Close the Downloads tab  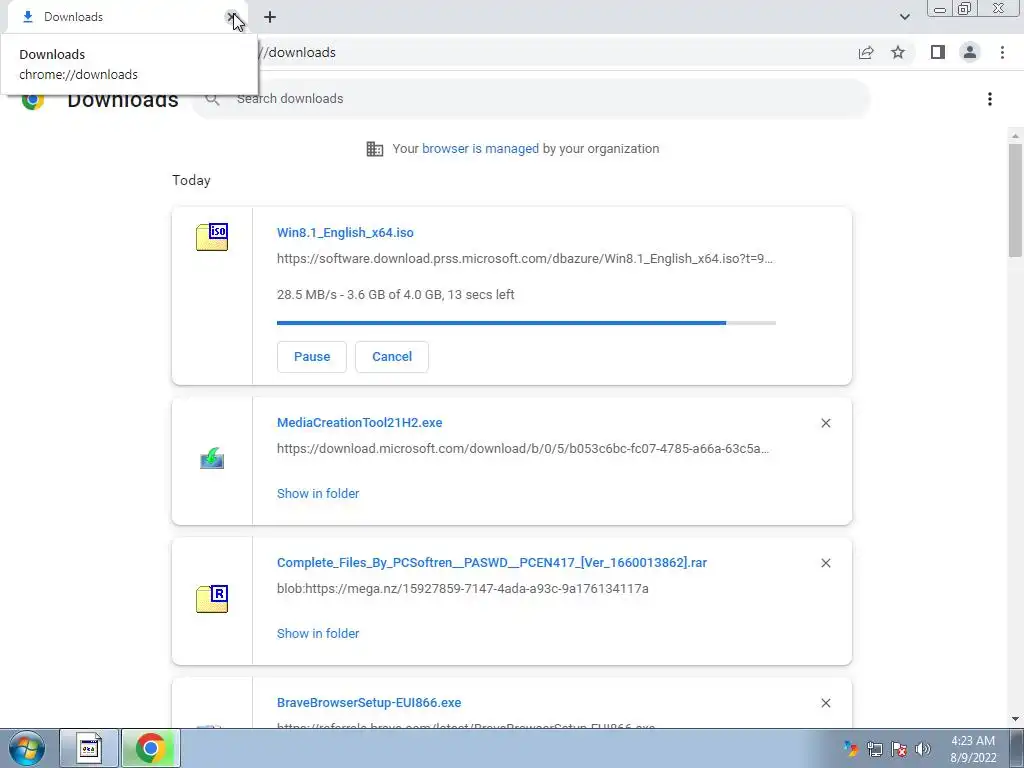click(x=231, y=17)
